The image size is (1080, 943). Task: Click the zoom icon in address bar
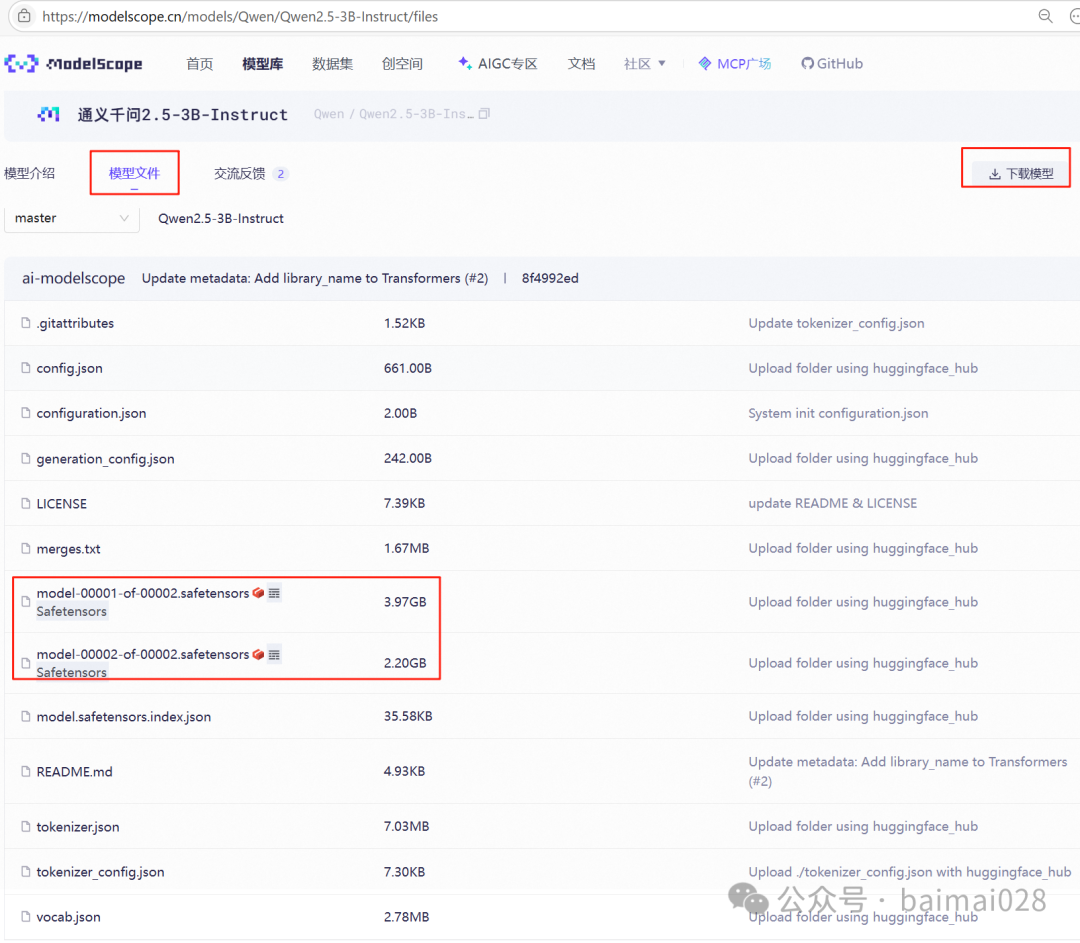click(1046, 16)
